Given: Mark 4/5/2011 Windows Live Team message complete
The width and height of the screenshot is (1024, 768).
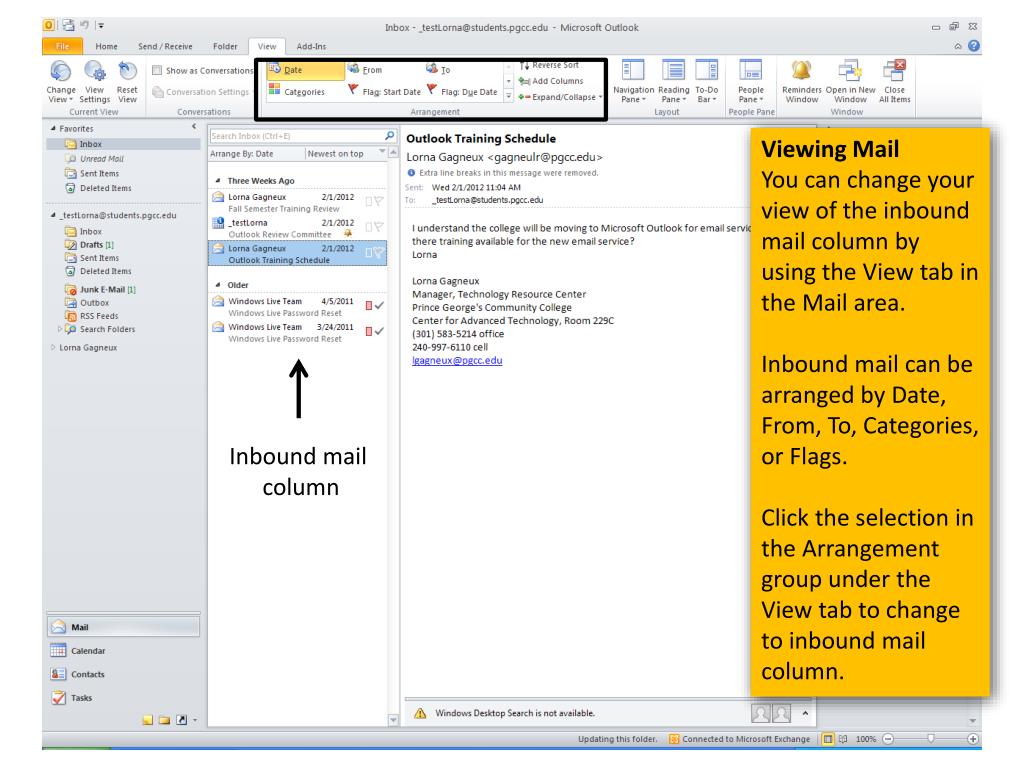Looking at the screenshot, I should (x=379, y=305).
